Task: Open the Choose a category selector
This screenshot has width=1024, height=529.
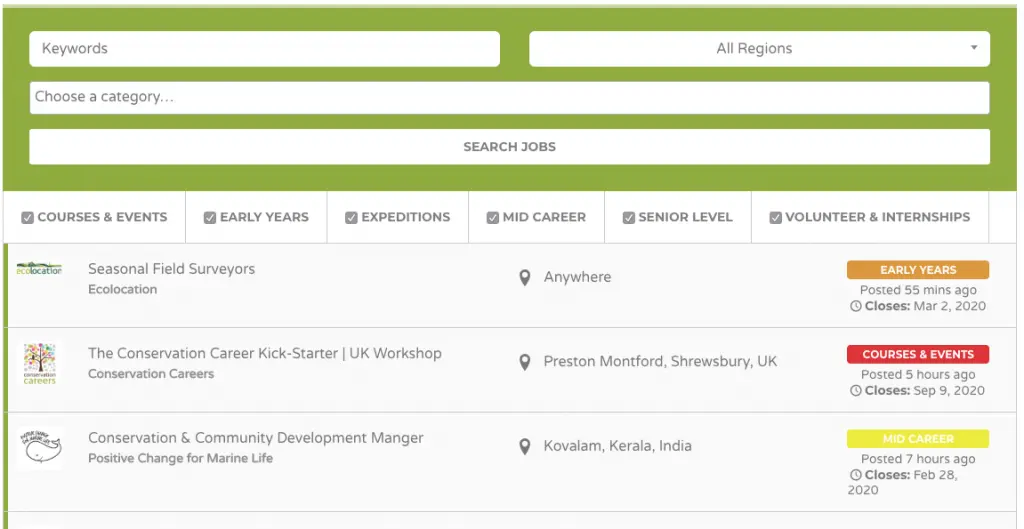Action: (x=509, y=97)
